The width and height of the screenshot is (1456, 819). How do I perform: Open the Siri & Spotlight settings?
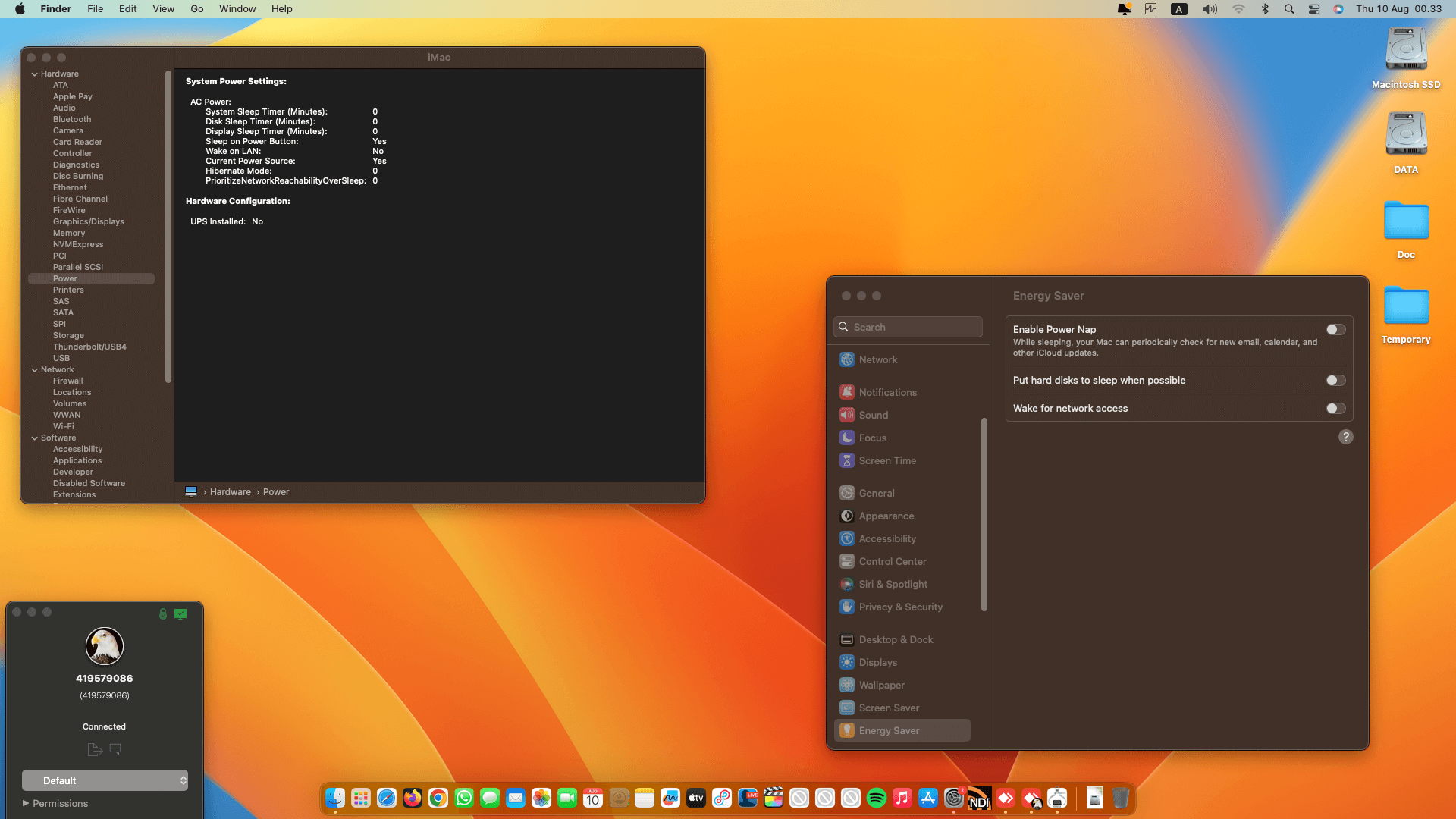pyautogui.click(x=893, y=584)
